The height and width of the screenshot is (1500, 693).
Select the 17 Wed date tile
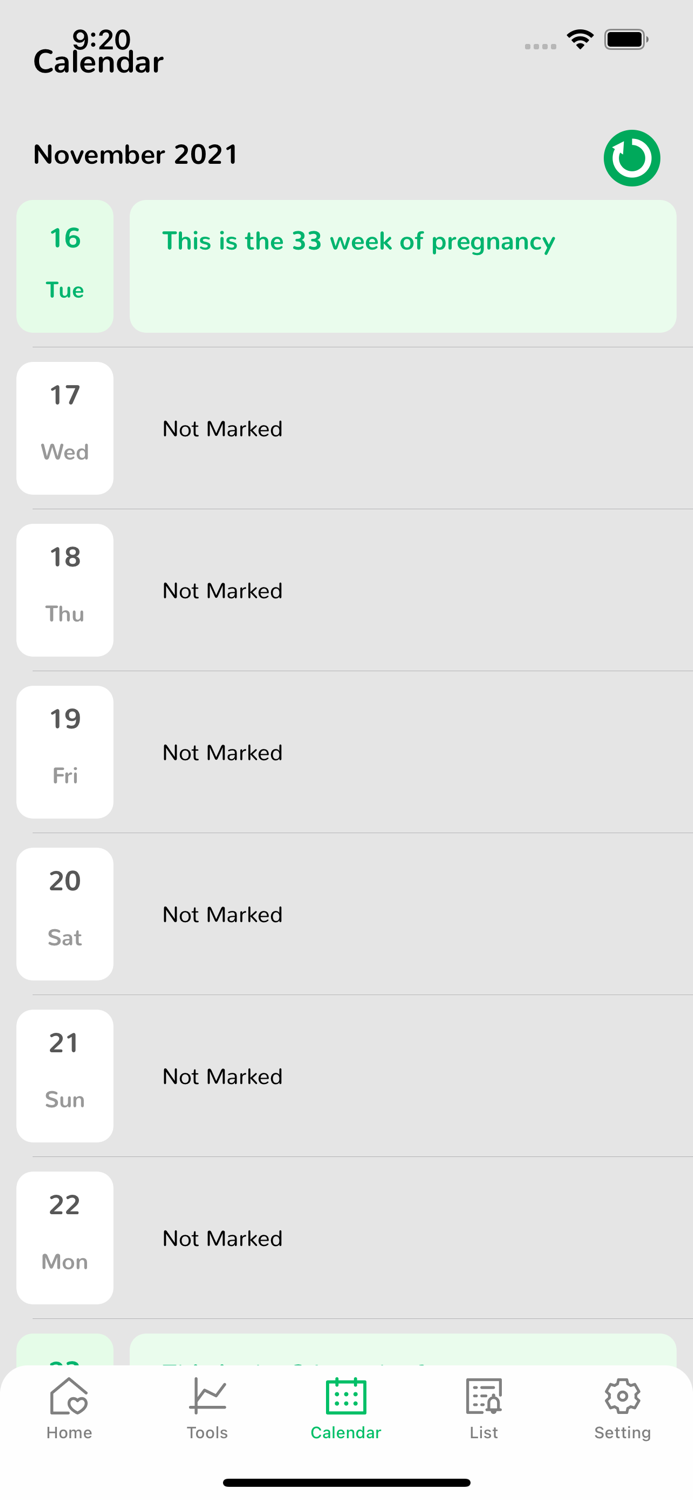65,428
